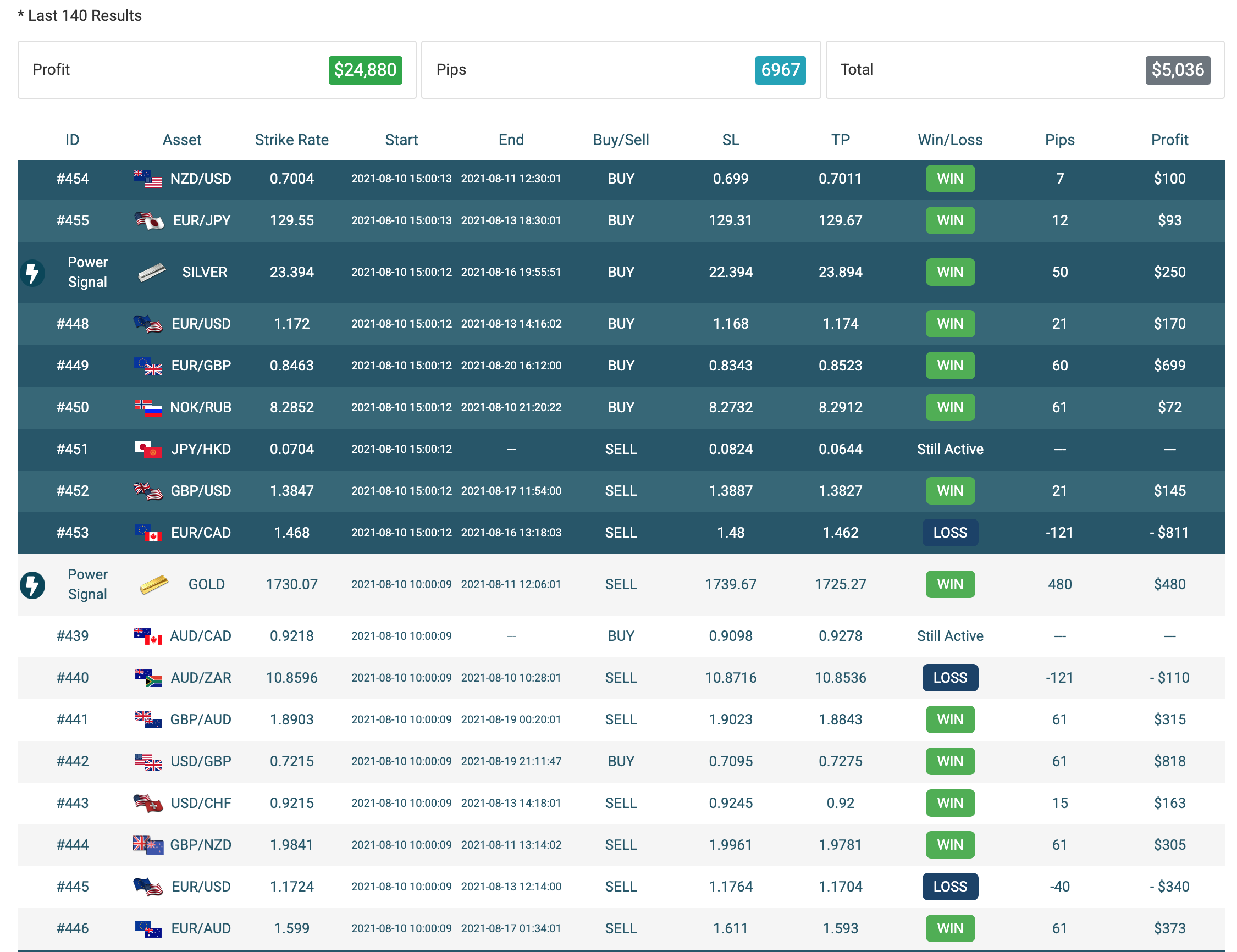This screenshot has height=952, width=1237.
Task: Select the Pips column header
Action: (x=1059, y=140)
